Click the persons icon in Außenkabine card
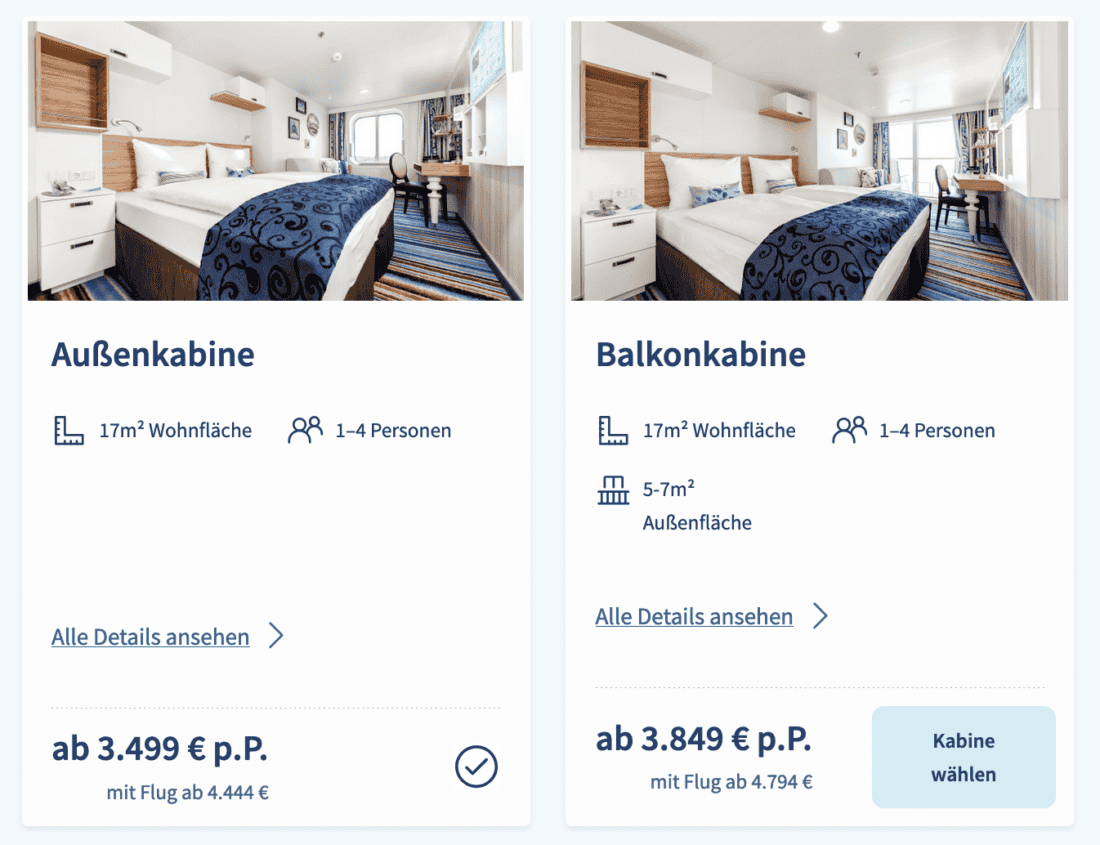Screen dimensions: 1100x845 [x=305, y=431]
